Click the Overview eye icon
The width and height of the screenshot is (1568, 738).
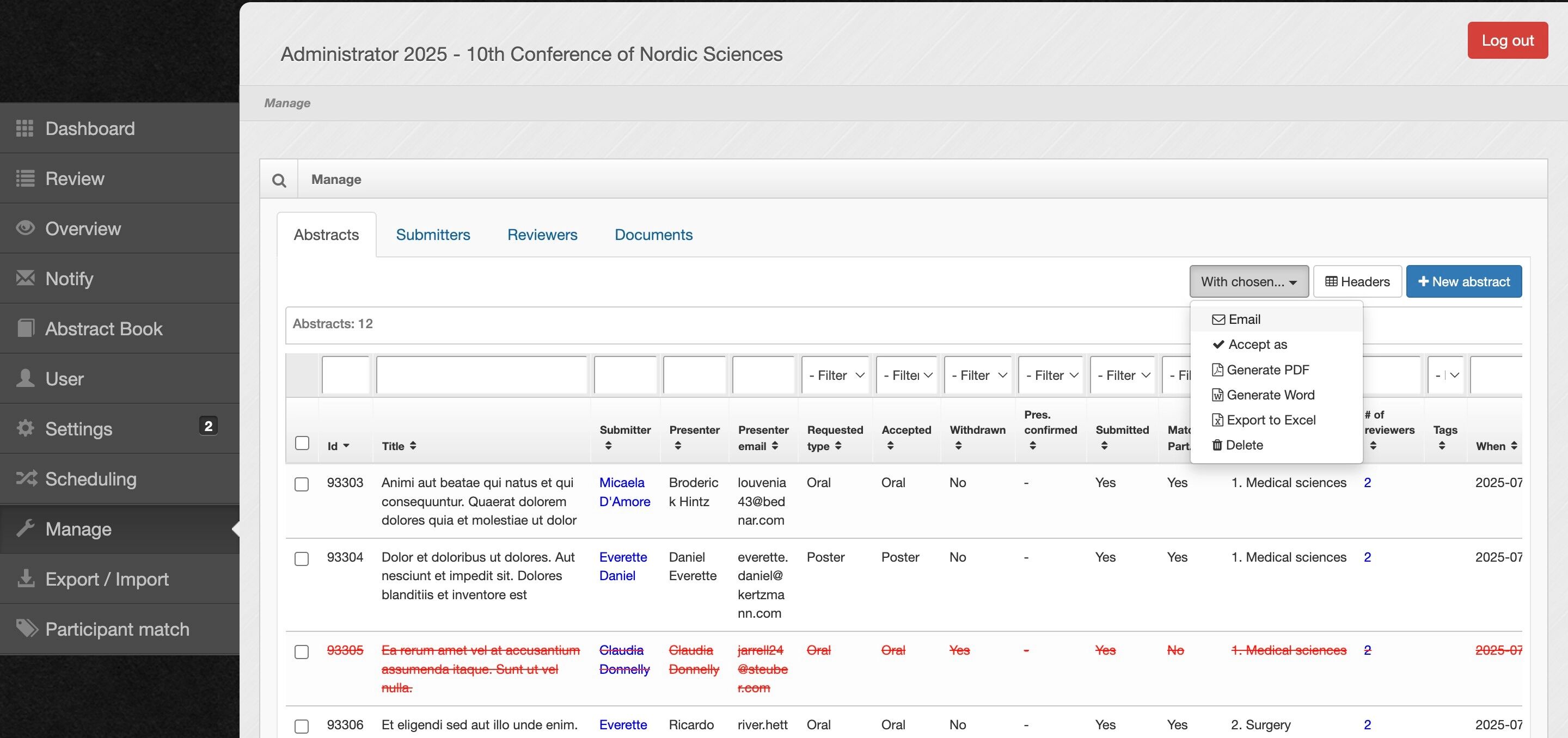pyautogui.click(x=25, y=228)
